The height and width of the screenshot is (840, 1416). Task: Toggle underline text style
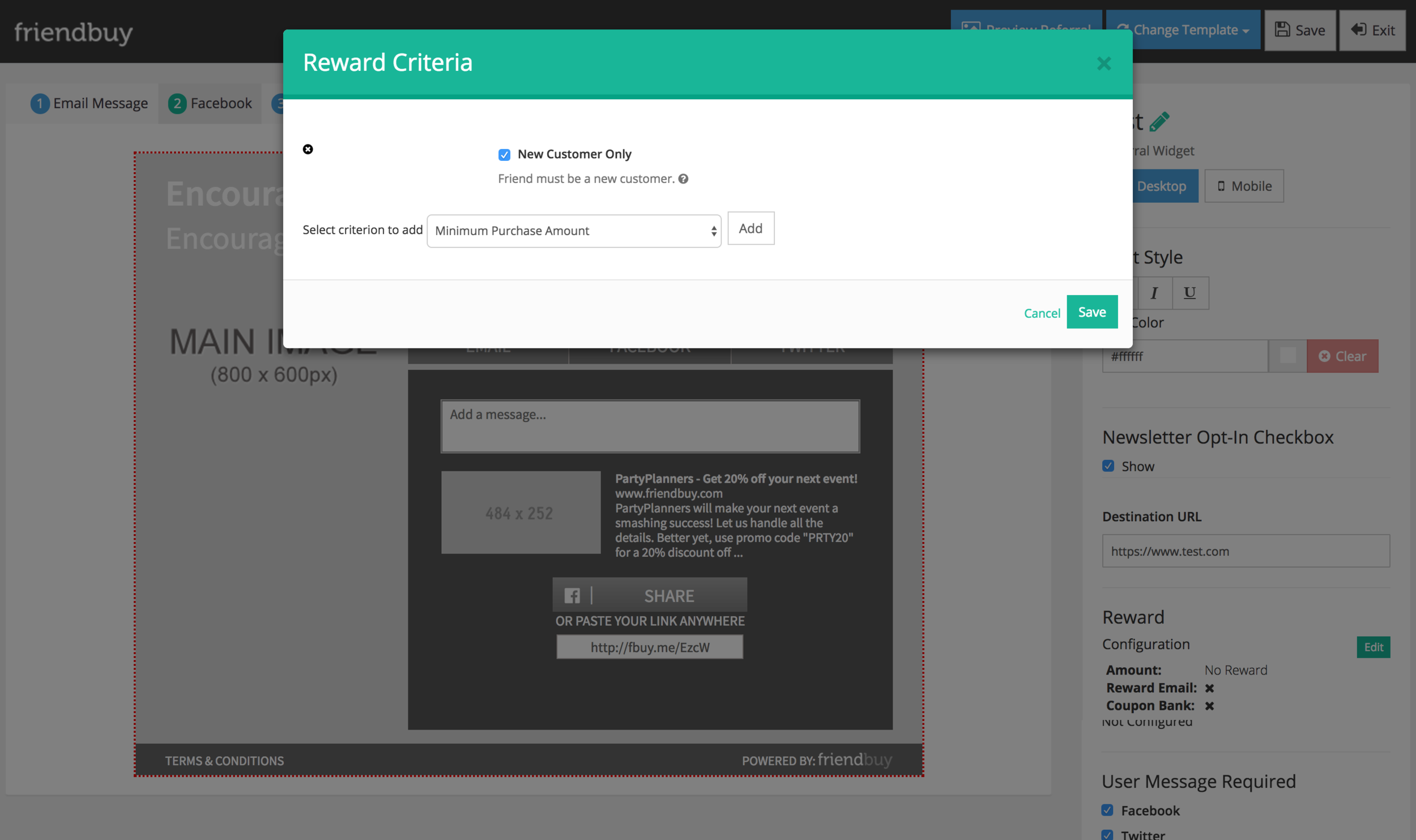[1190, 293]
